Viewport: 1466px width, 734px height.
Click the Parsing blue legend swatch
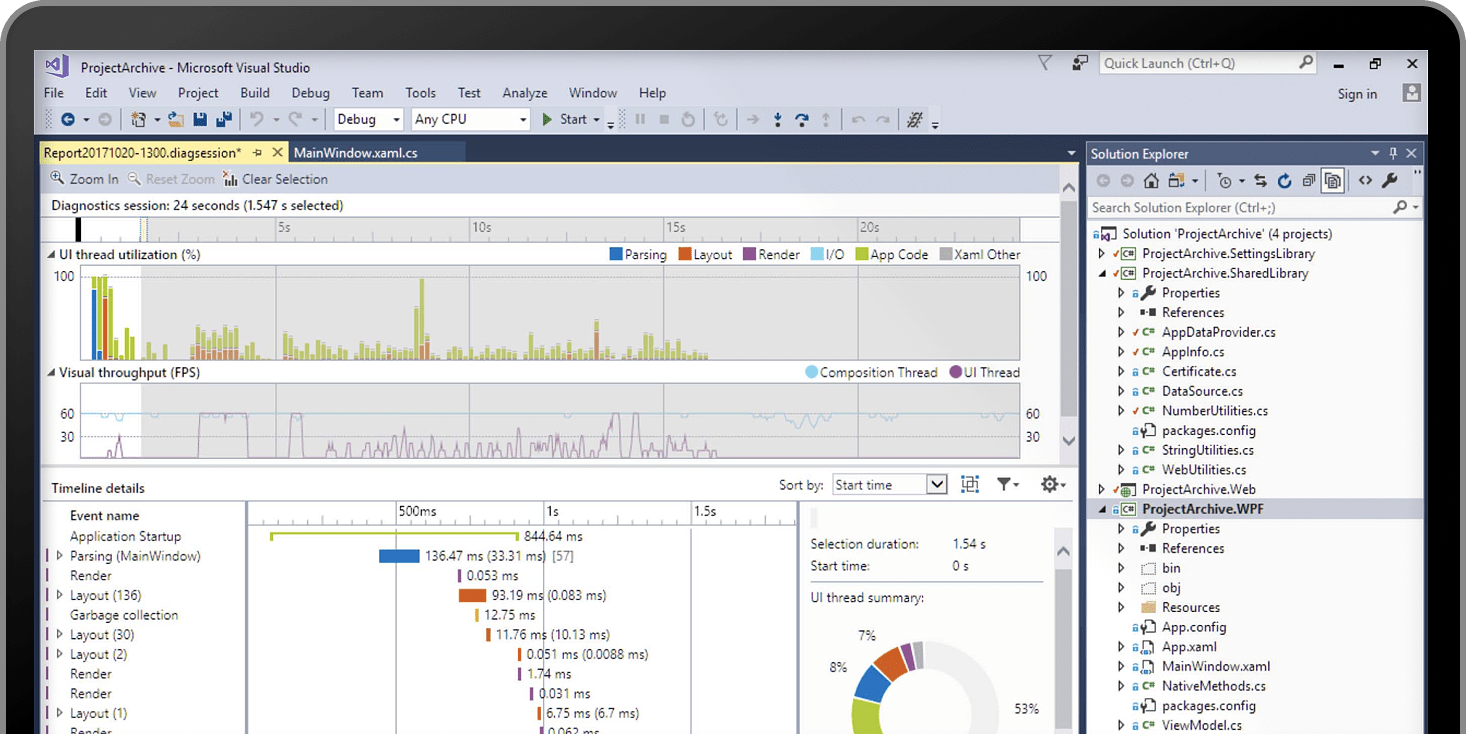(616, 255)
